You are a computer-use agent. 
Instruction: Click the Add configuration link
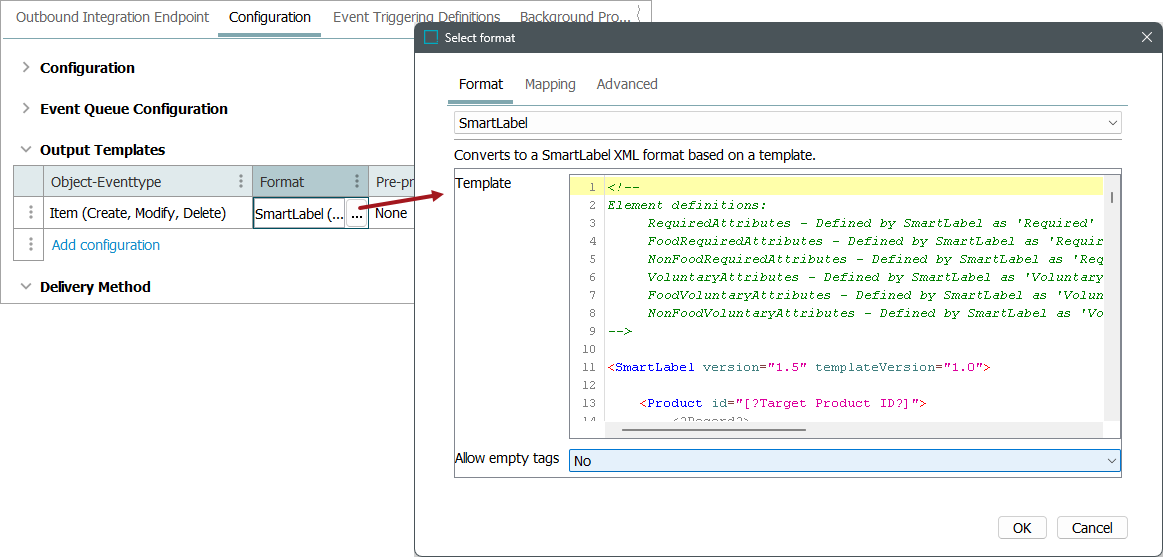click(x=106, y=245)
